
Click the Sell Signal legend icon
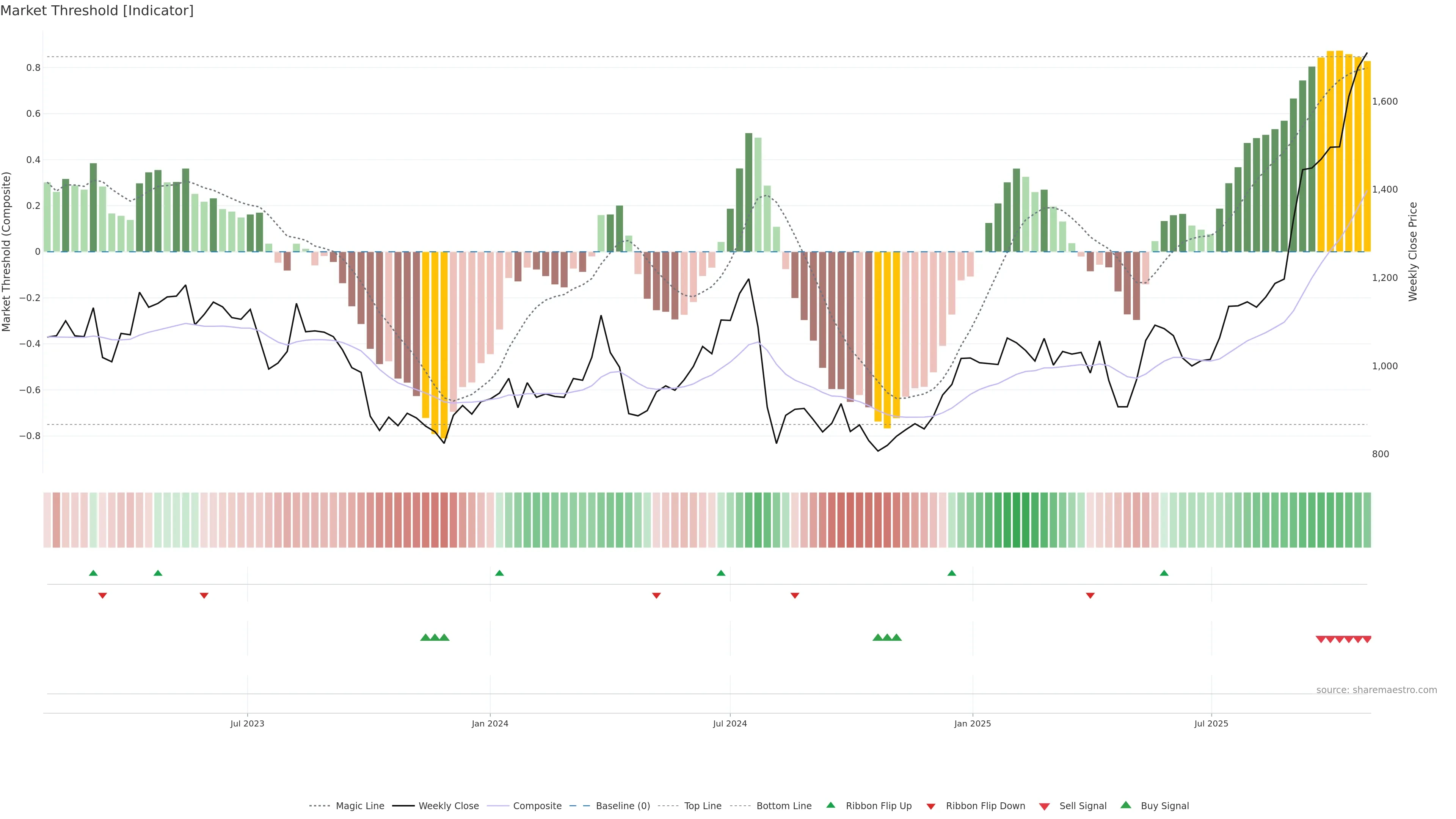click(x=1044, y=806)
